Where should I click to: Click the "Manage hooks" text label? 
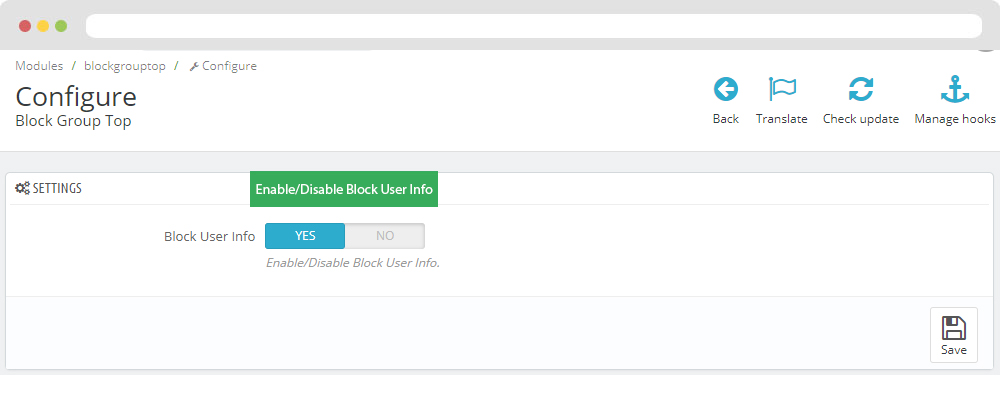point(955,119)
